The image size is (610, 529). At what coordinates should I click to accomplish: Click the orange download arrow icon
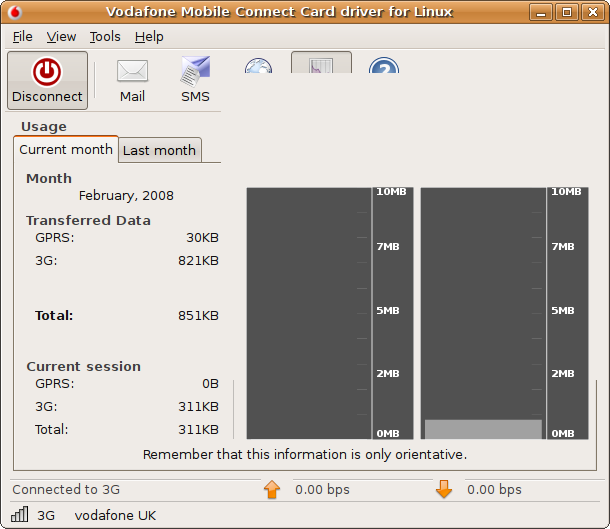tap(444, 490)
